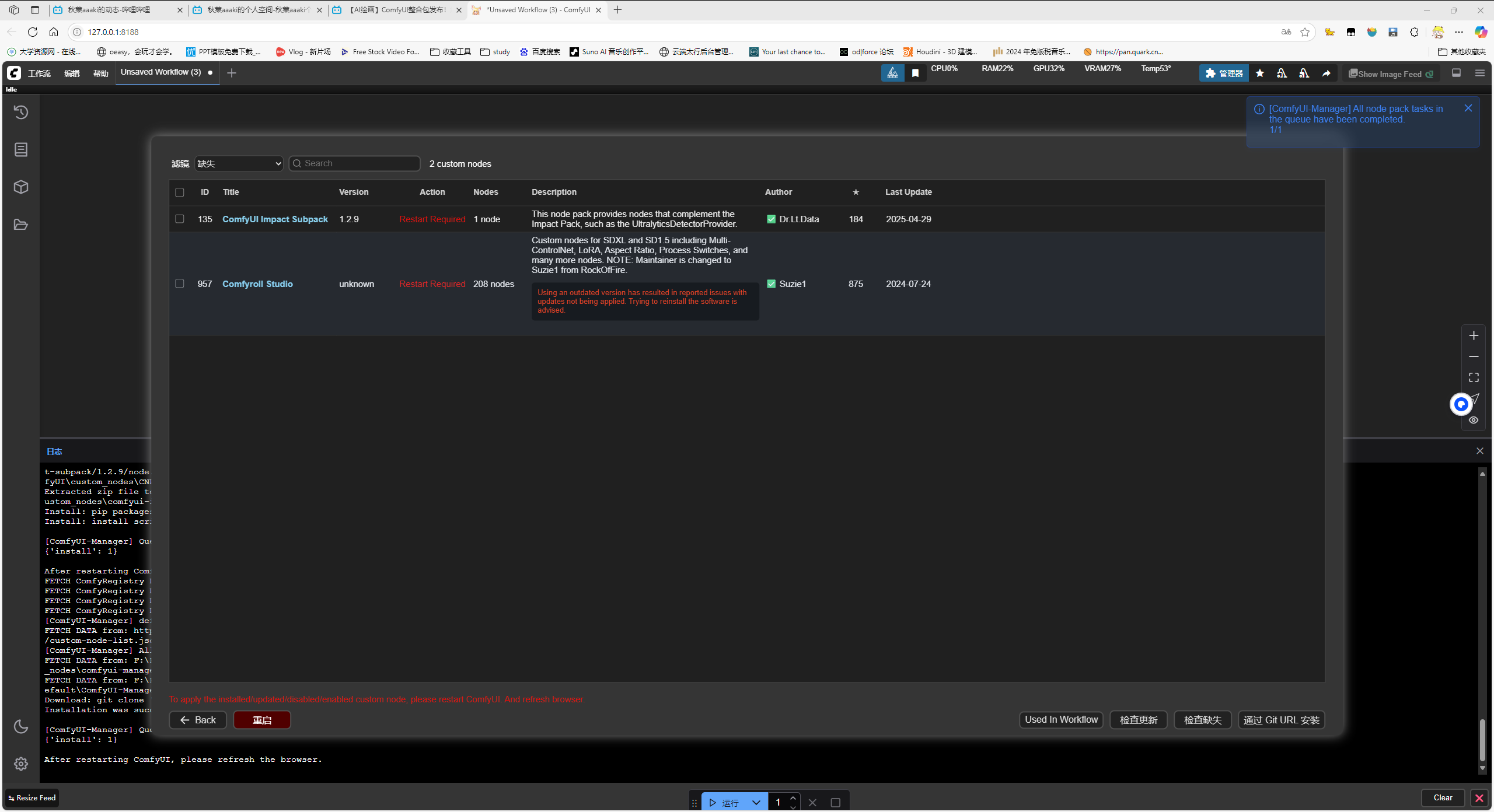The height and width of the screenshot is (812, 1494).
Task: Tick the select-all checkbox in table header
Action: [x=180, y=192]
